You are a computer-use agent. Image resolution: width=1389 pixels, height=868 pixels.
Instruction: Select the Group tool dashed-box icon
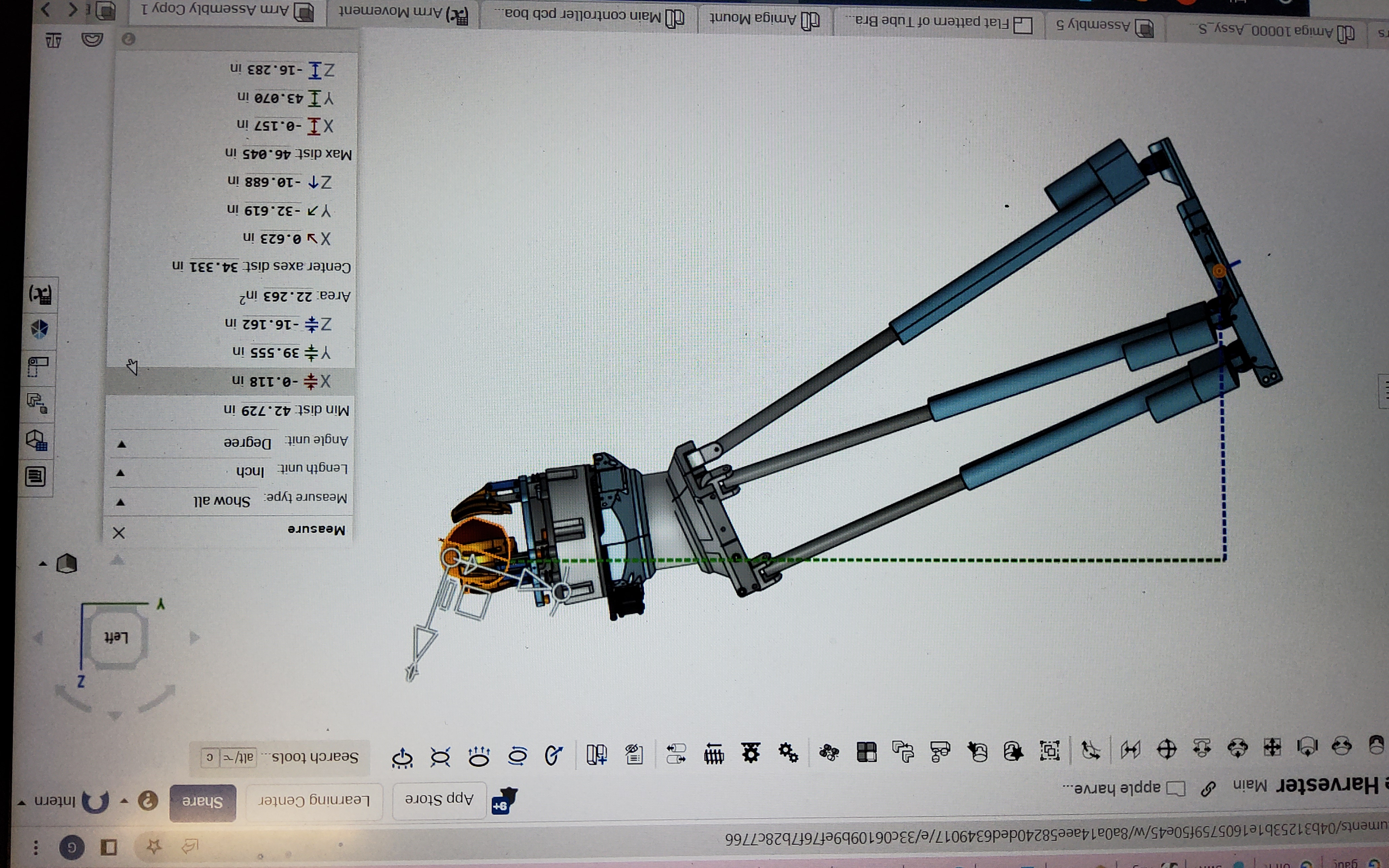coord(1050,750)
